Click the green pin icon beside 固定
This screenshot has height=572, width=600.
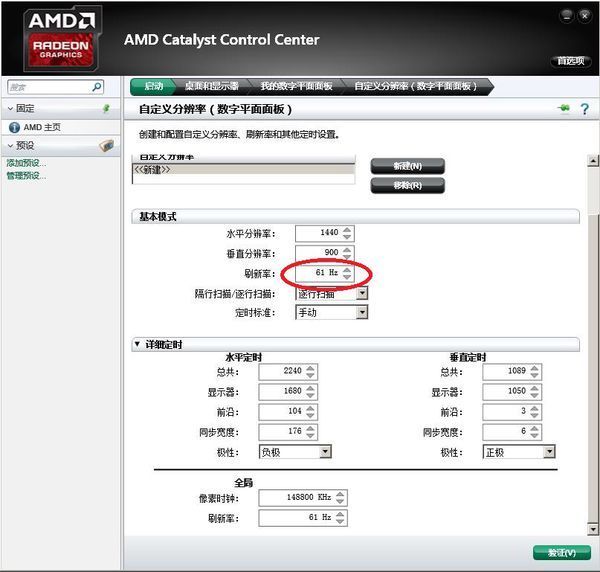pyautogui.click(x=106, y=109)
